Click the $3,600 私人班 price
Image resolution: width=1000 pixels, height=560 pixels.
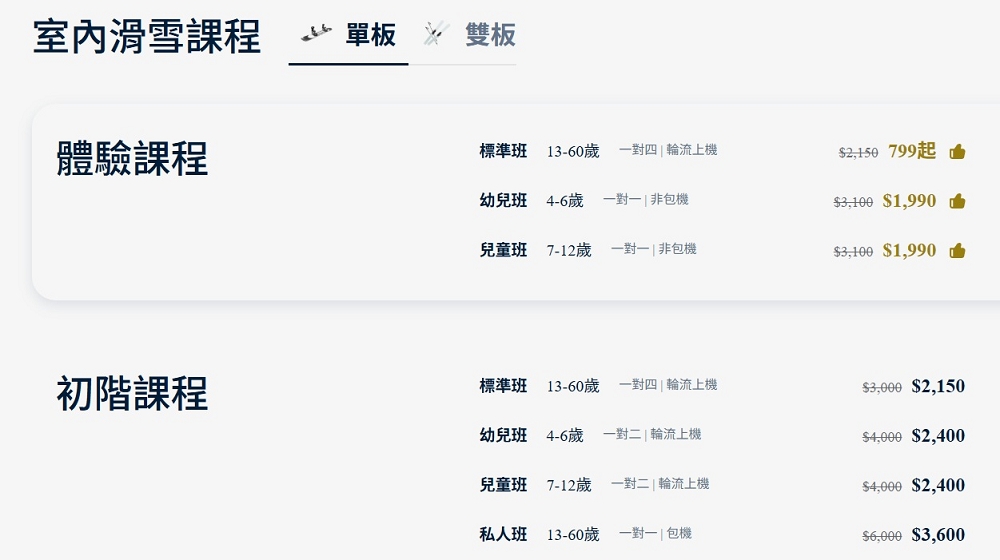(x=938, y=535)
